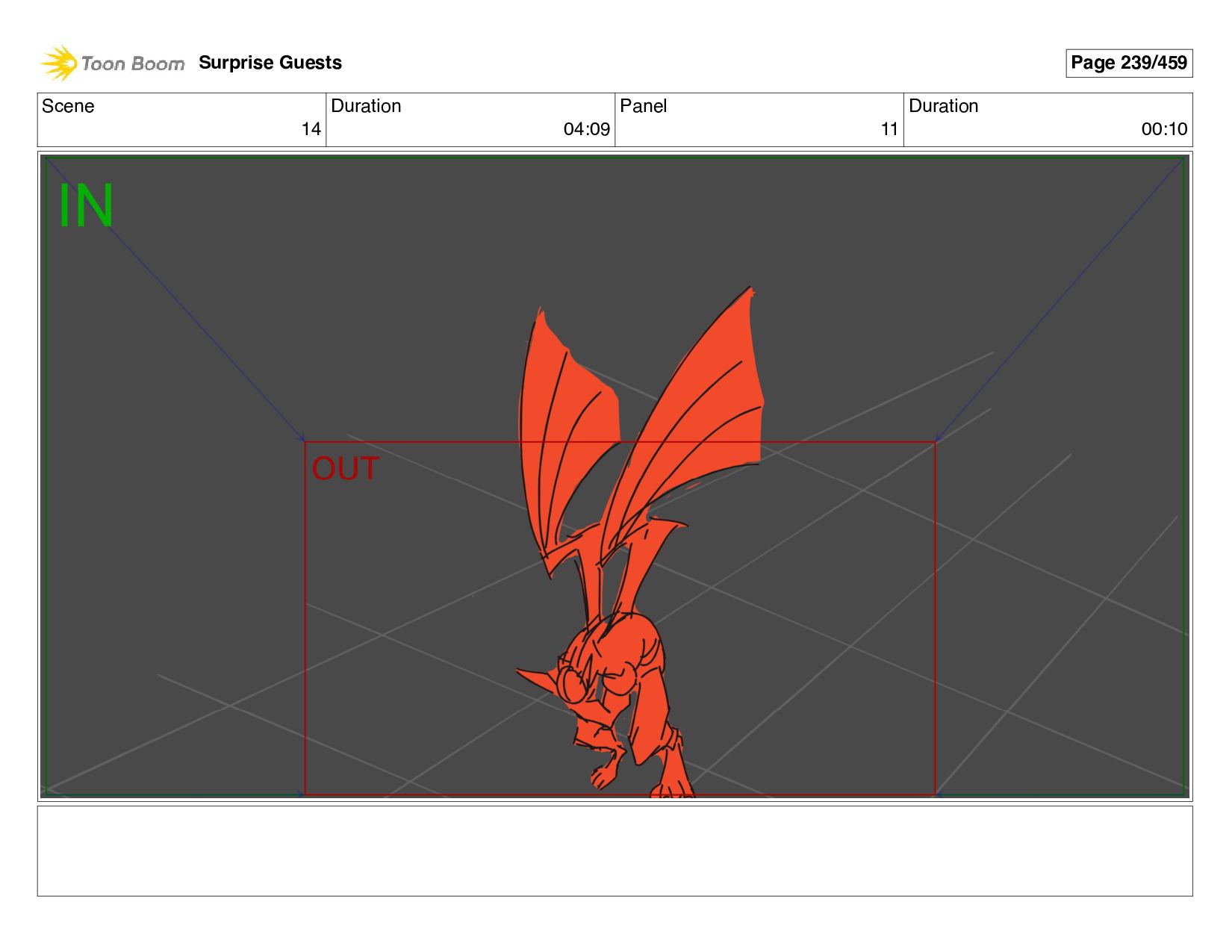1232x952 pixels.
Task: Select scene number value '14'
Action: tap(311, 129)
